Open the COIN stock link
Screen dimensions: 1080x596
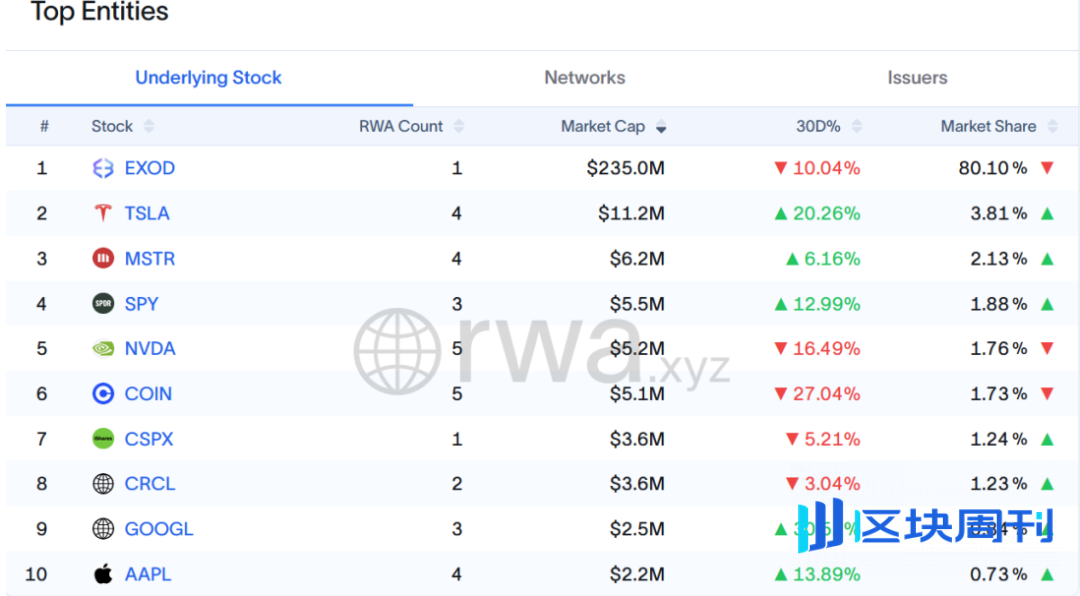pyautogui.click(x=148, y=394)
